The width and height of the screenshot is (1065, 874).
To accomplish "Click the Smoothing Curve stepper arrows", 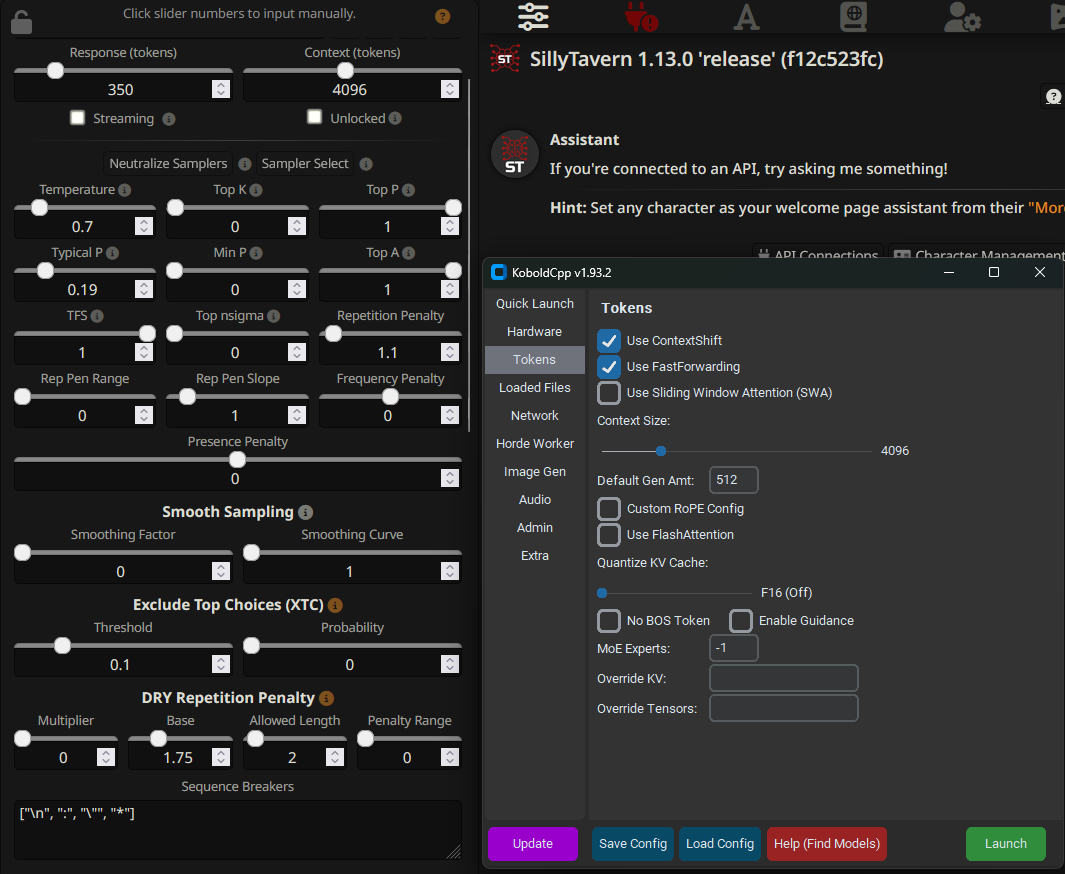I will 450,572.
